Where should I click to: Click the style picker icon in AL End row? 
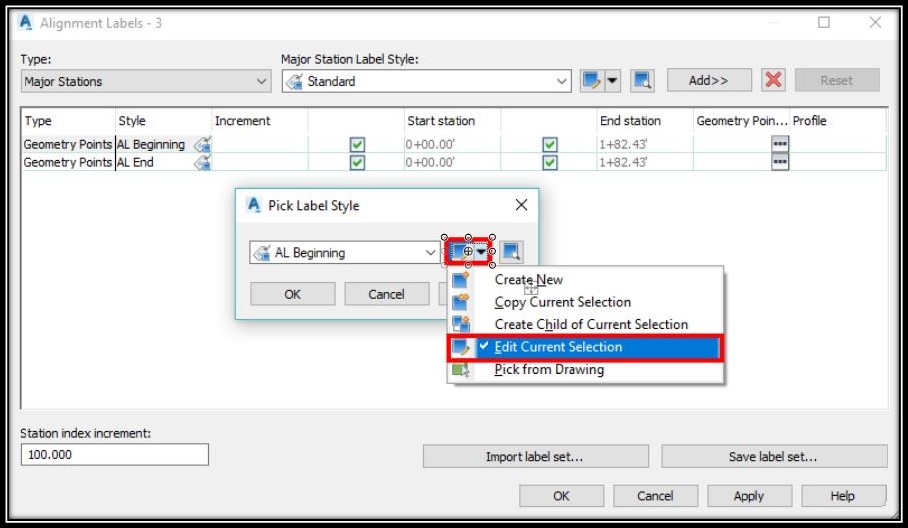tap(203, 163)
